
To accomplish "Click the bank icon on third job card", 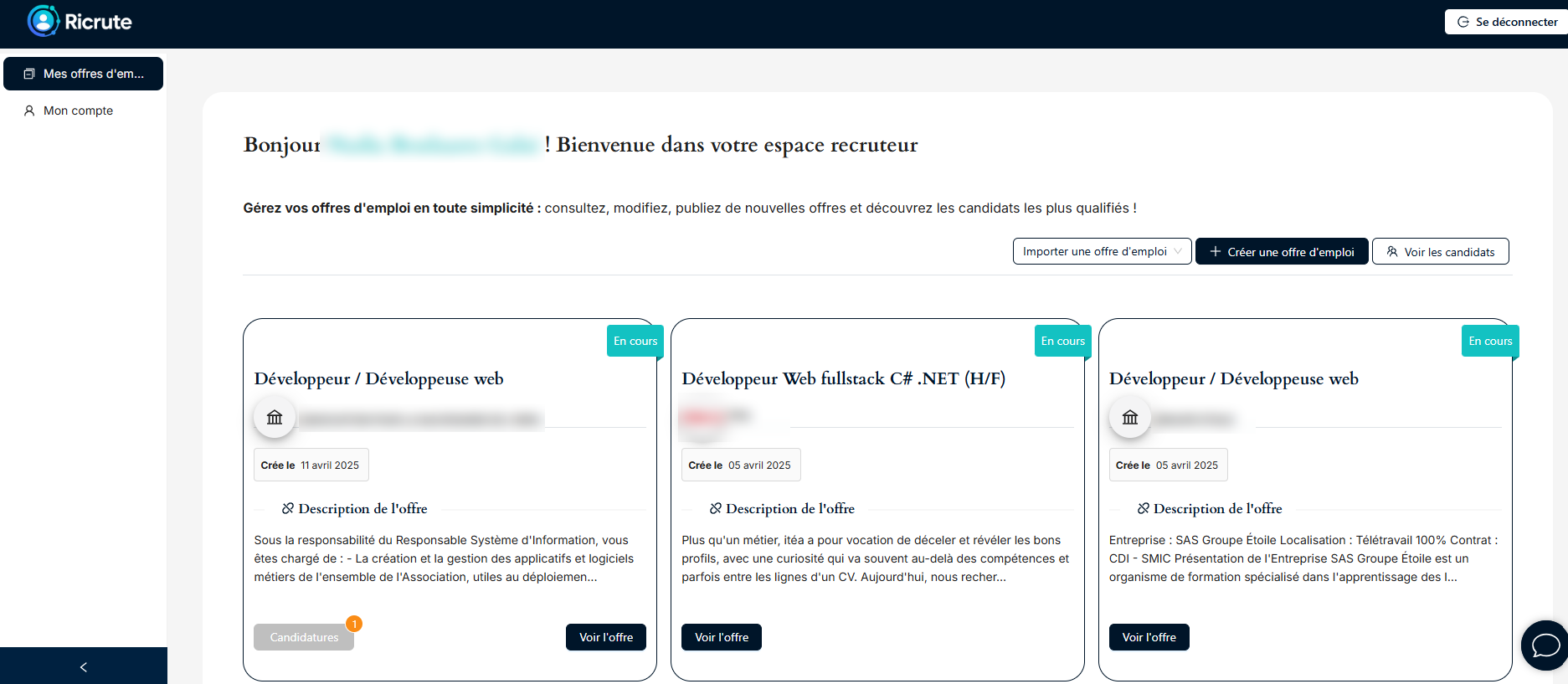I will [1130, 418].
